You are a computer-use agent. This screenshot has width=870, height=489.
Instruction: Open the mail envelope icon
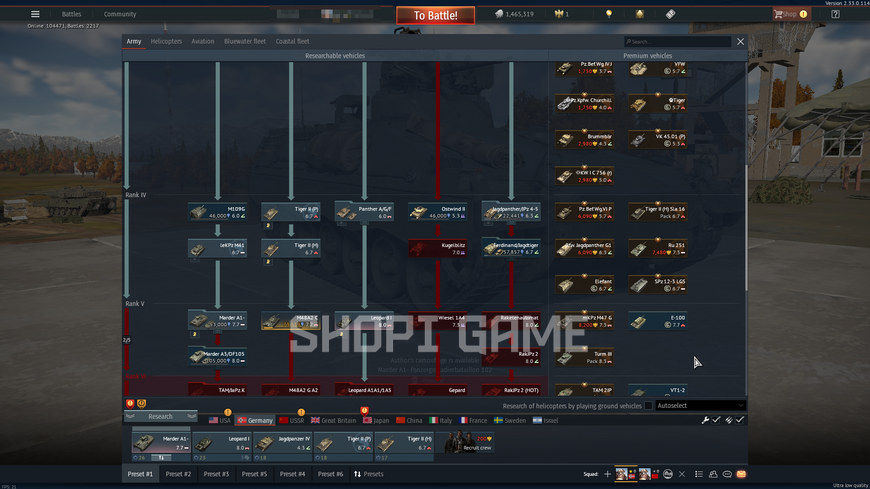click(741, 474)
